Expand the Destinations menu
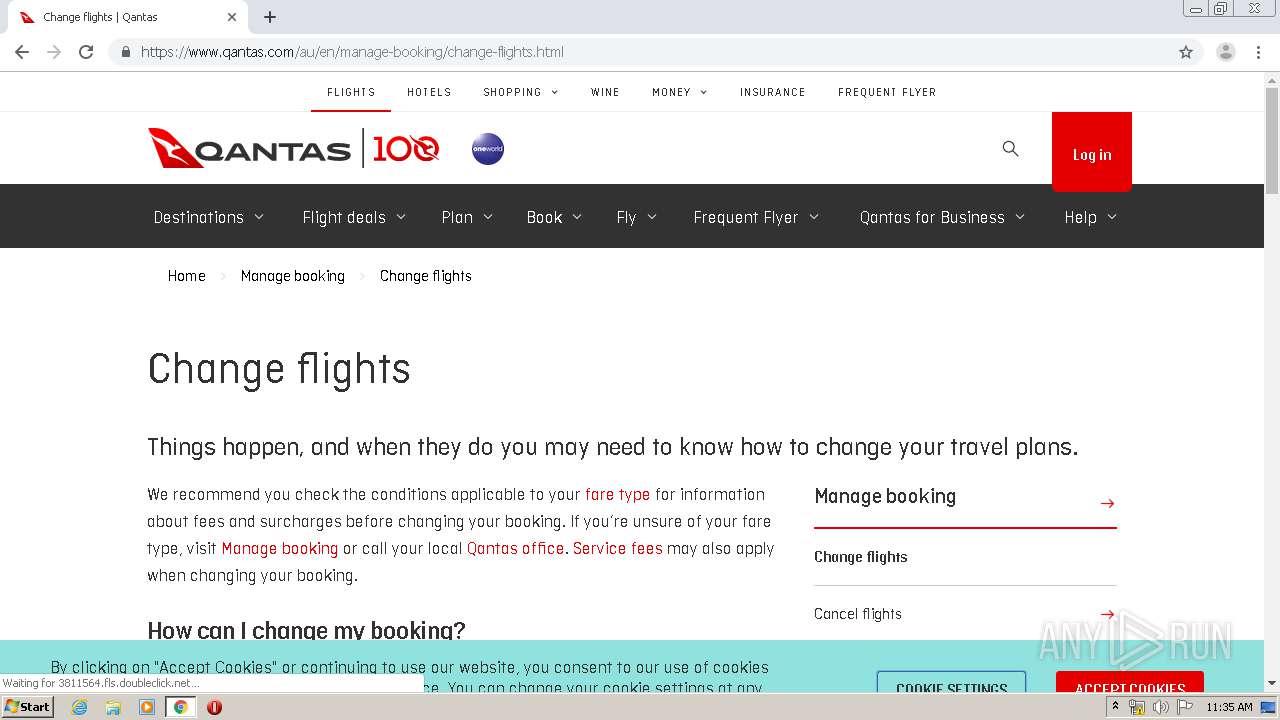The width and height of the screenshot is (1280, 720). pyautogui.click(x=208, y=217)
